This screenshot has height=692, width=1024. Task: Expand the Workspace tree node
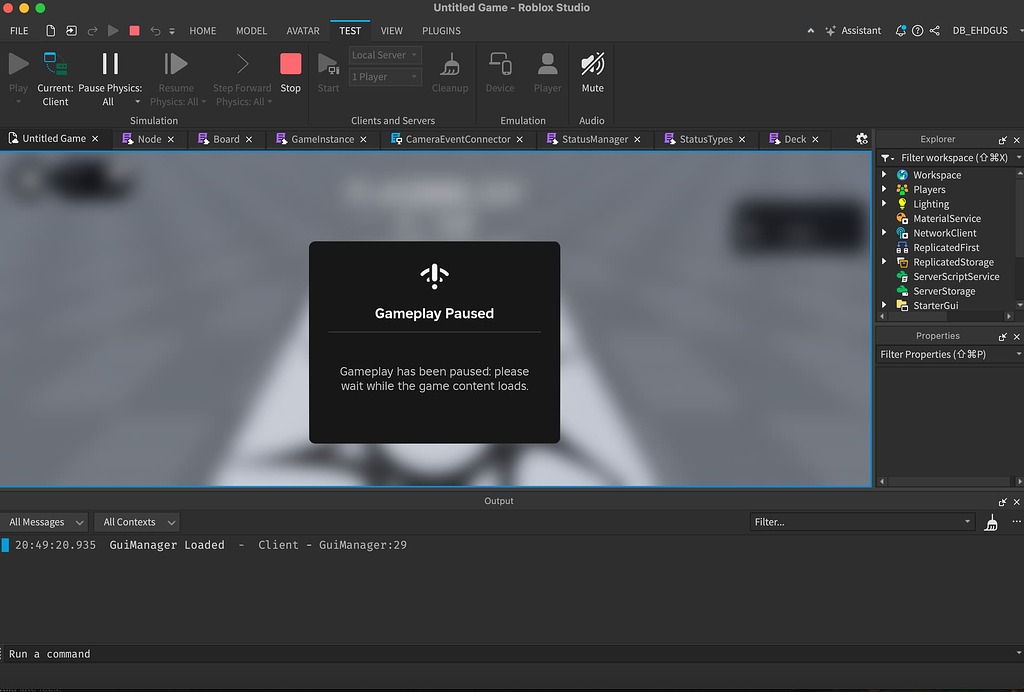tap(884, 174)
